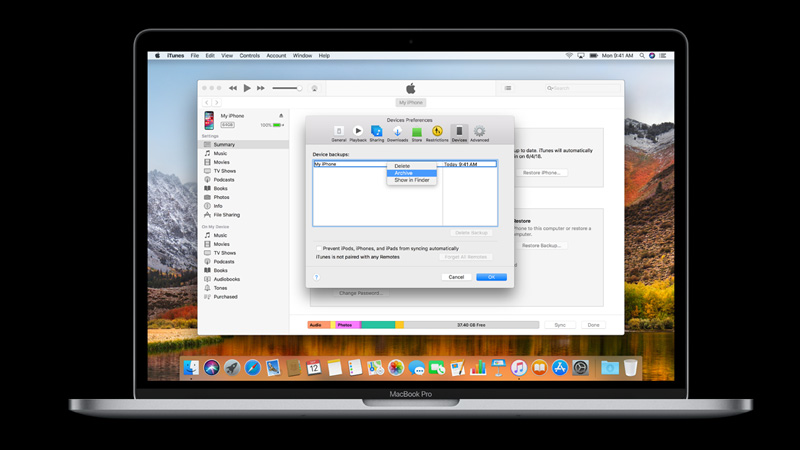800x450 pixels.
Task: Click the Change Password button
Action: tap(361, 293)
